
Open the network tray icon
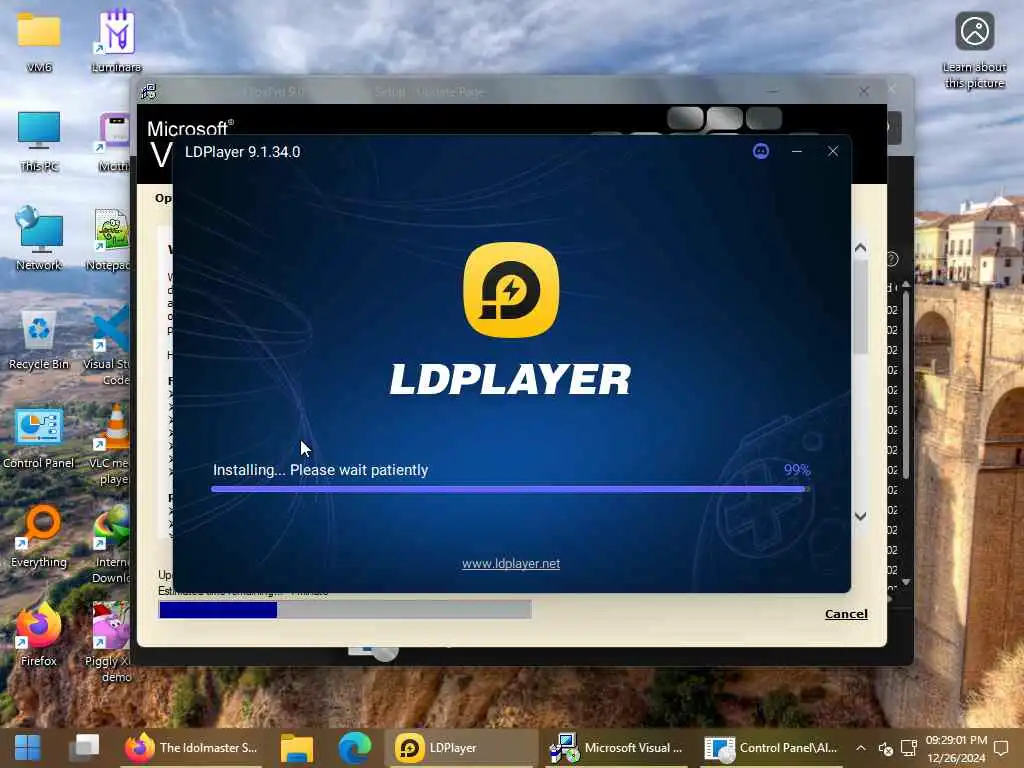[908, 748]
